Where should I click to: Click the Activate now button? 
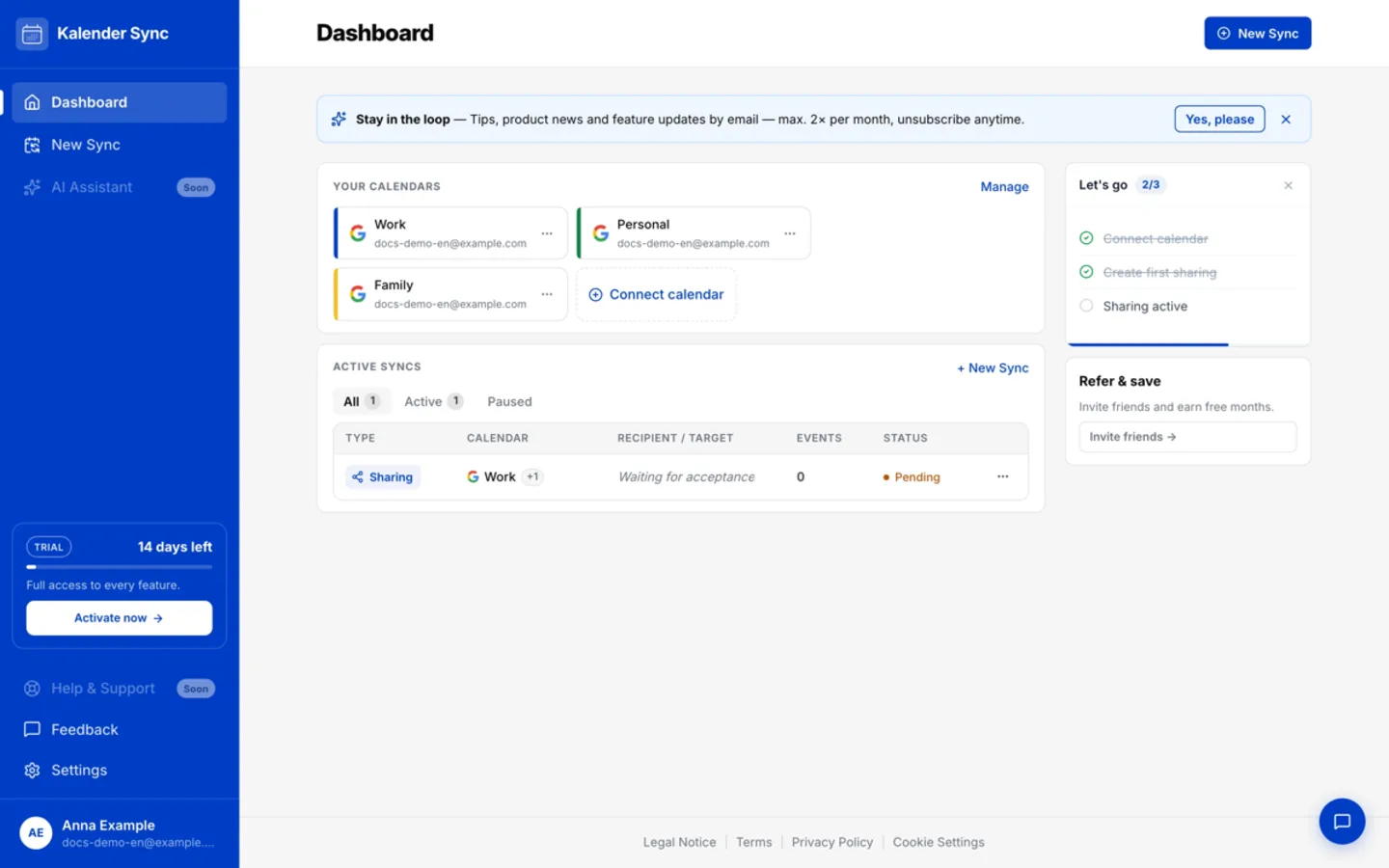(x=120, y=618)
